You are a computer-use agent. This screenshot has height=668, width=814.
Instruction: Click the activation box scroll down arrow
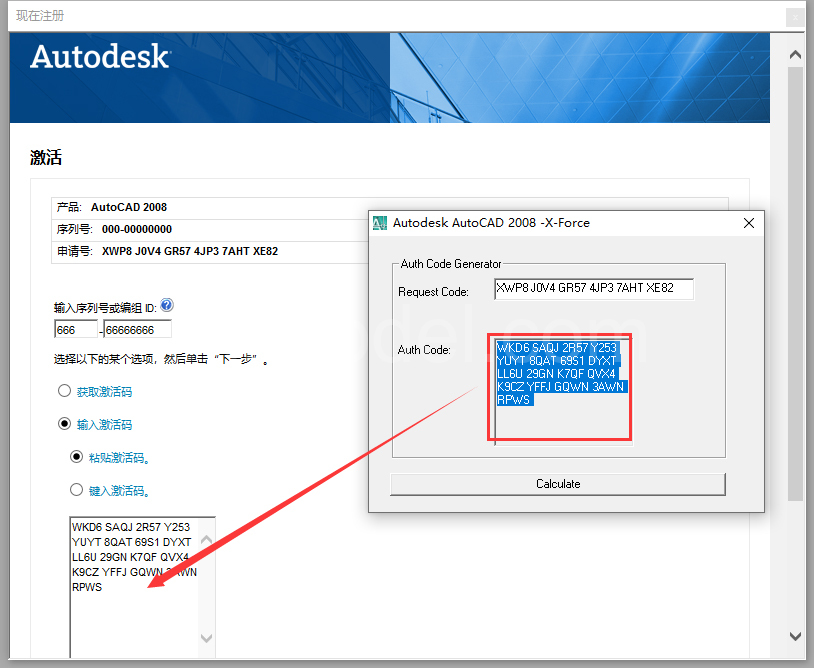207,638
